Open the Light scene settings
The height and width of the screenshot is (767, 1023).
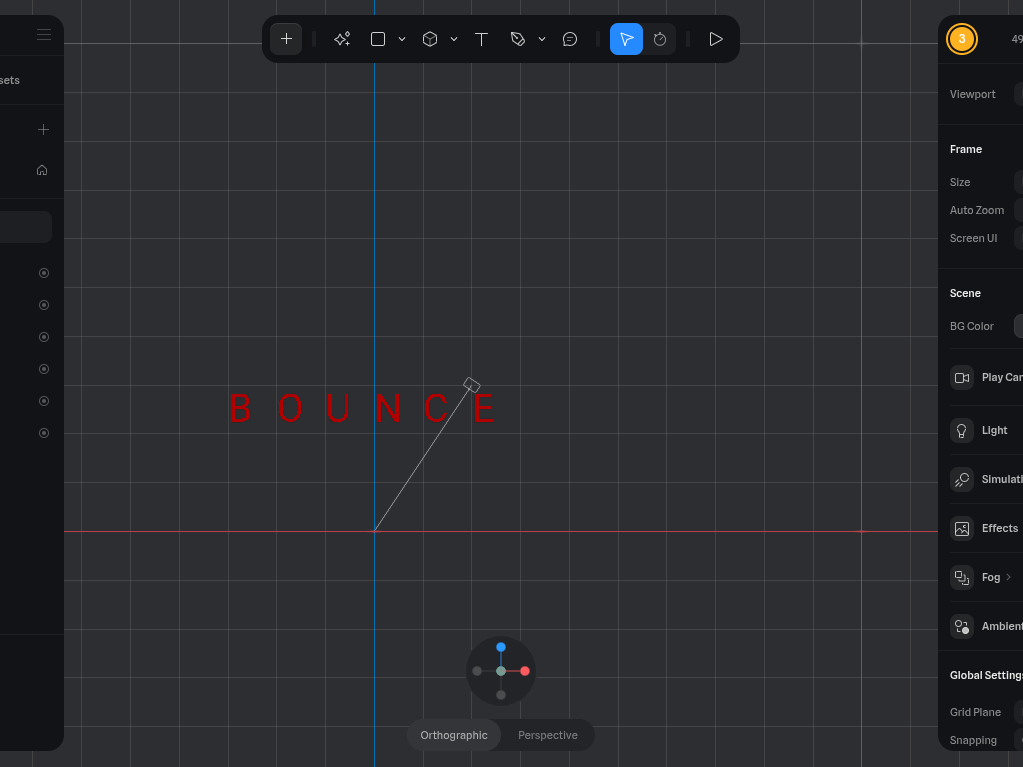click(x=962, y=430)
